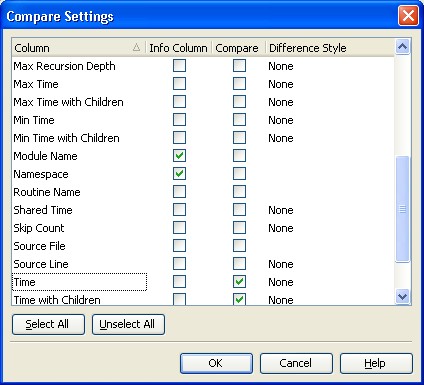Disable Compare checkbox for Time row

(239, 282)
